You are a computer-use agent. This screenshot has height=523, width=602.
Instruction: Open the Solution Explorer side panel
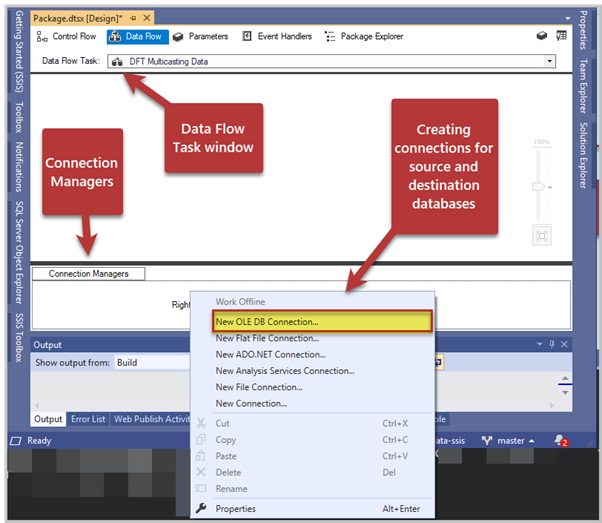[583, 156]
